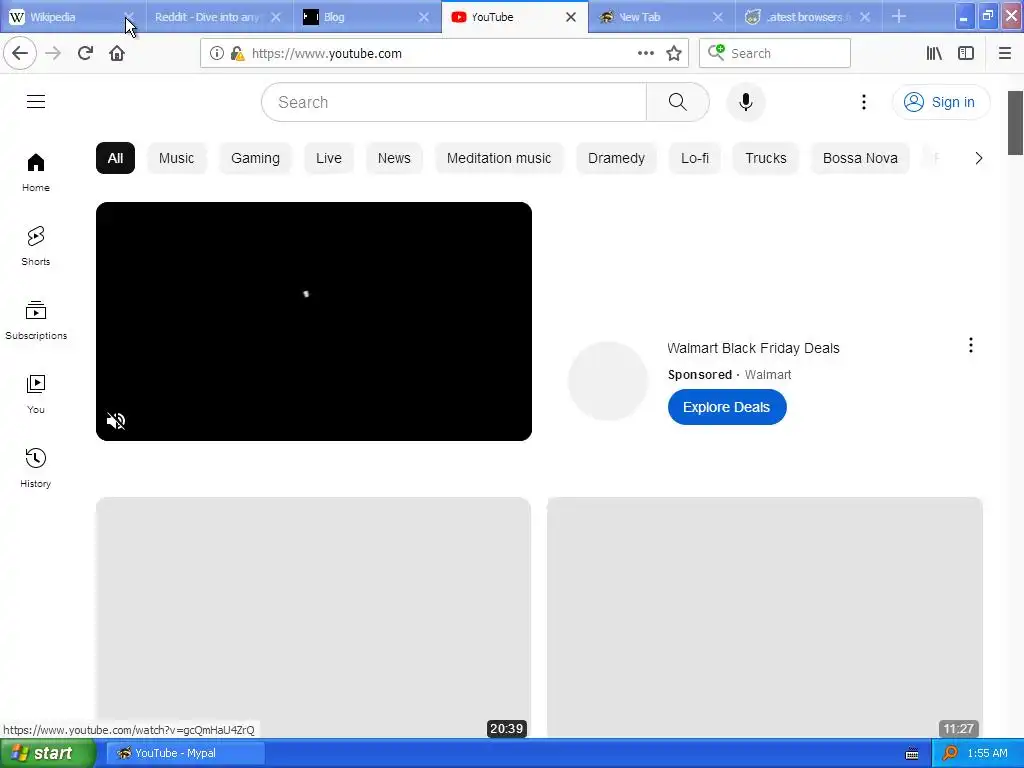Select the Bossa Nova chip

860,158
